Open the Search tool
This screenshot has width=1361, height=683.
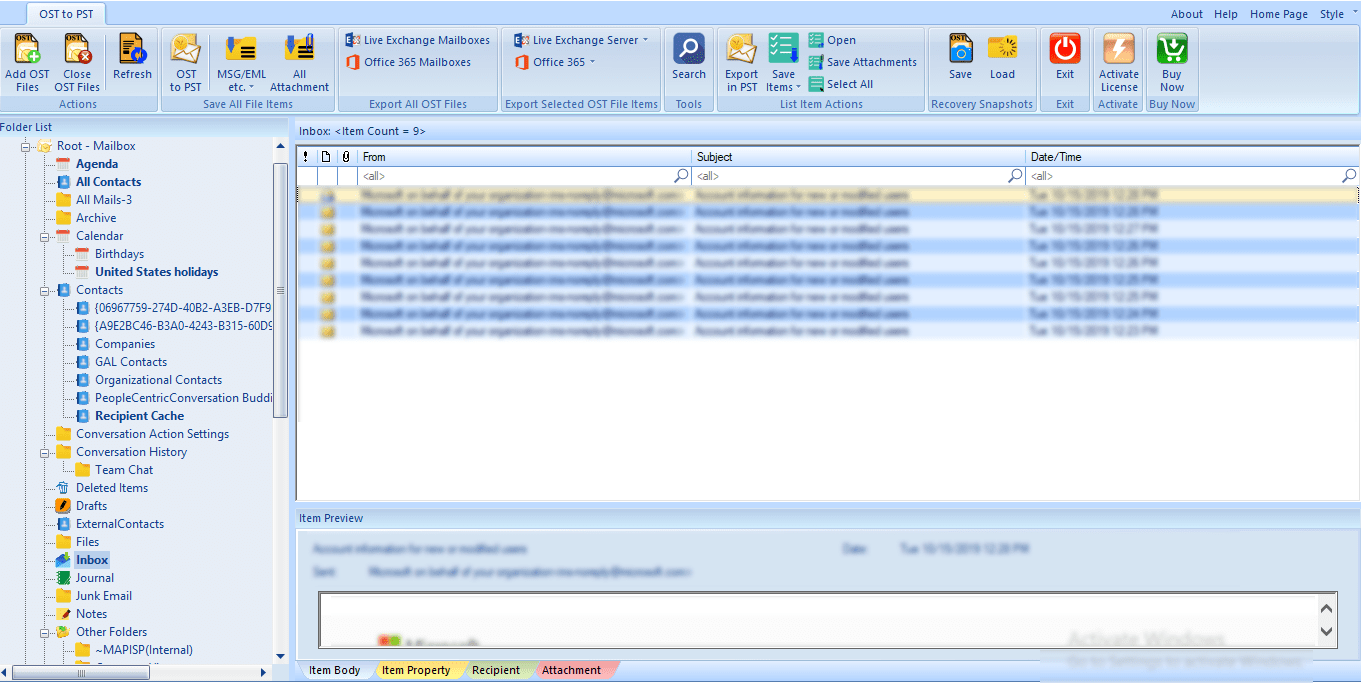688,49
